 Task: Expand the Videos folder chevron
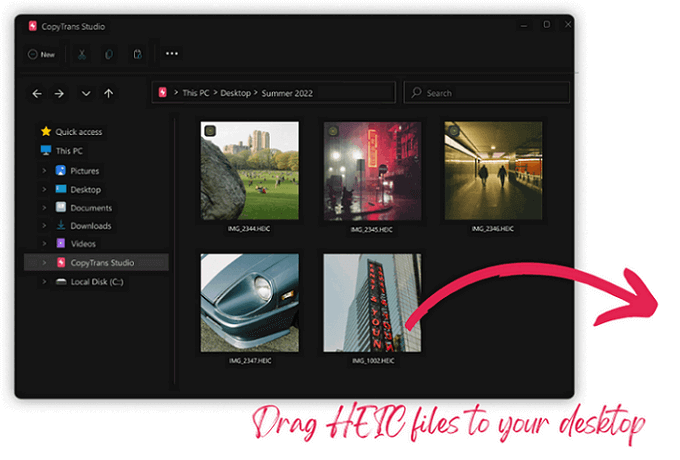[x=44, y=244]
